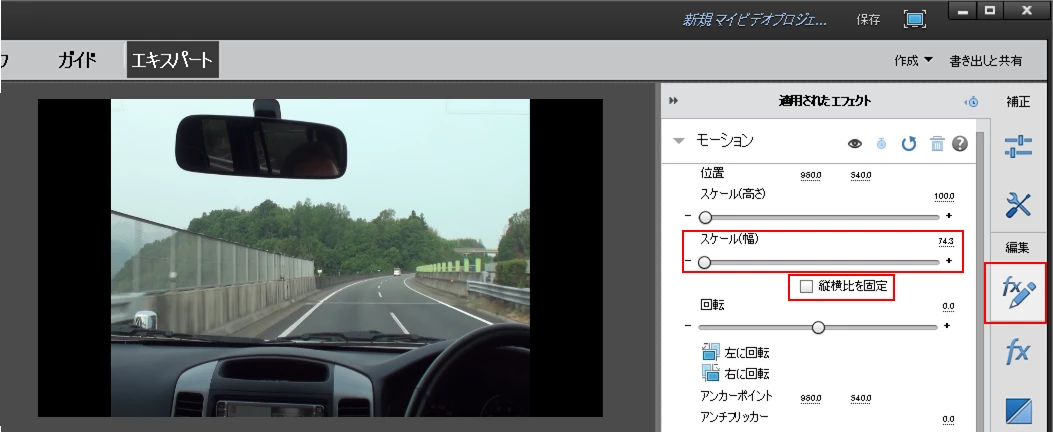1053x432 pixels.
Task: Click 位置 Y value 540.0
Action: (861, 175)
